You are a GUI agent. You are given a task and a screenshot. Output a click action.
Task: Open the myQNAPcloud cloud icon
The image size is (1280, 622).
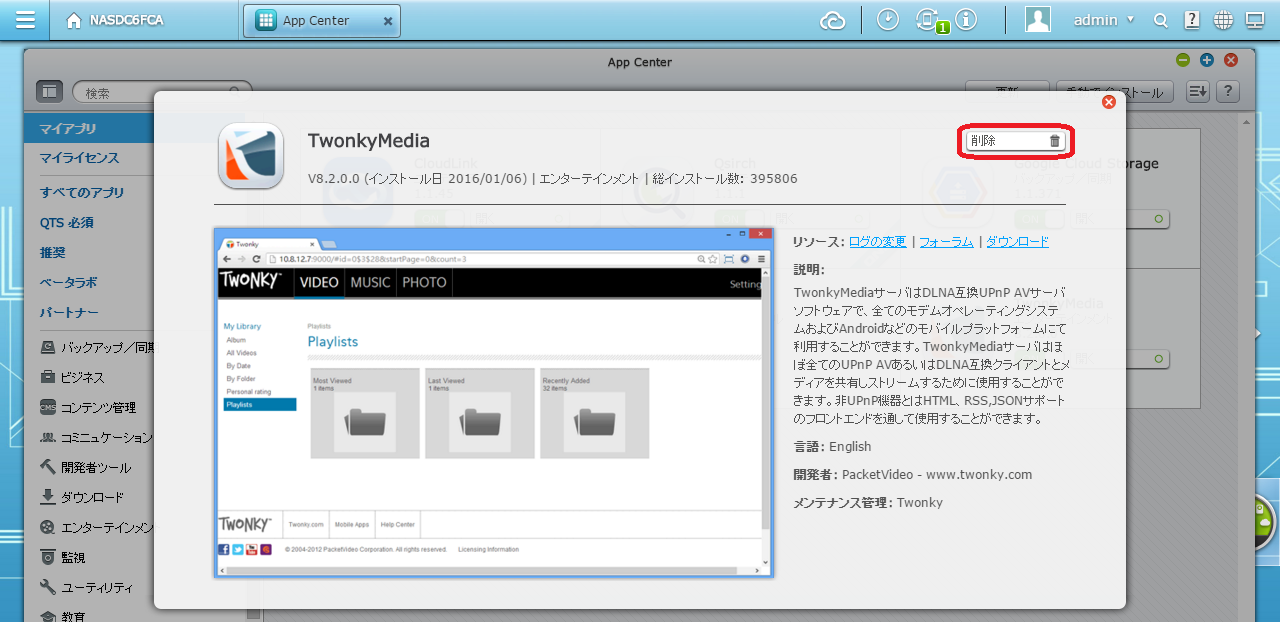833,20
